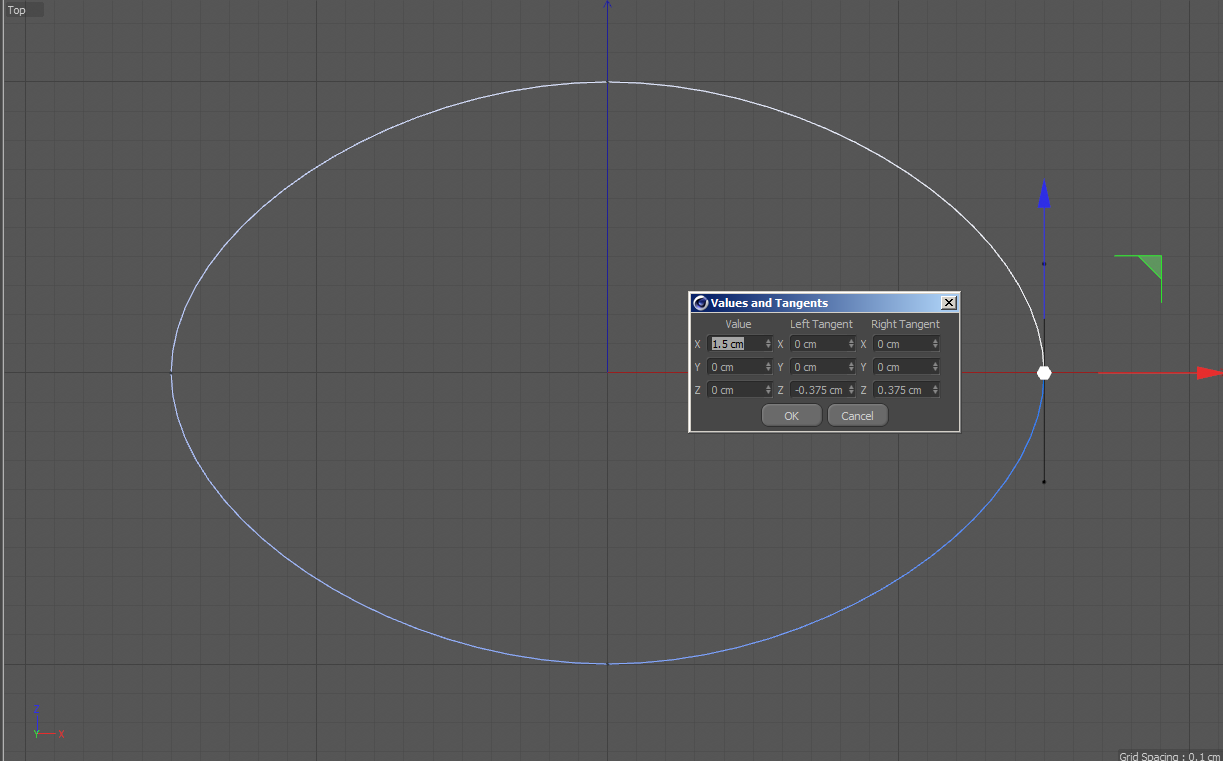Click the Value X stepper arrows
The image size is (1223, 761).
(x=768, y=344)
